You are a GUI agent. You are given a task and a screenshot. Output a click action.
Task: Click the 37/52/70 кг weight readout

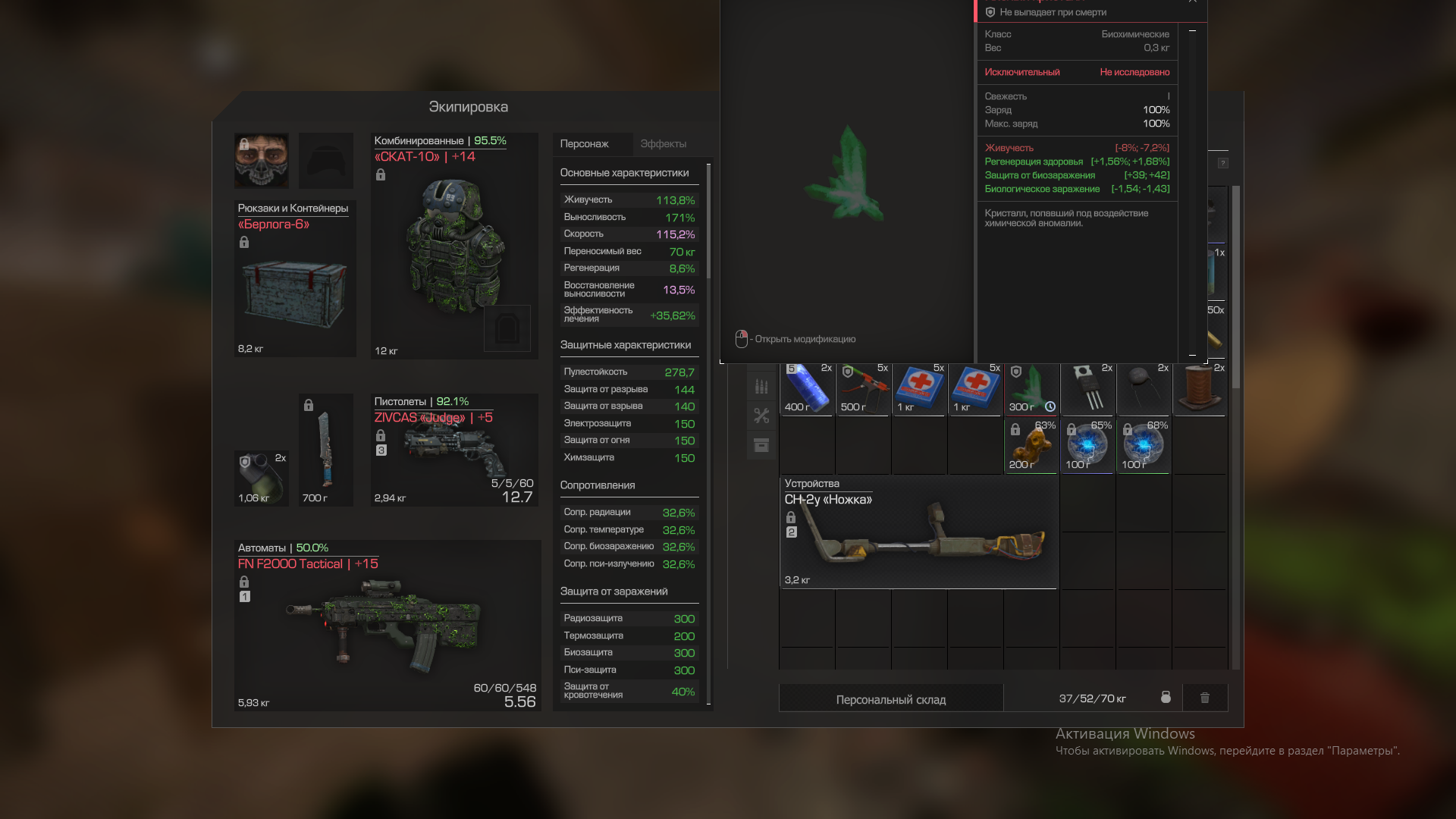(1092, 698)
